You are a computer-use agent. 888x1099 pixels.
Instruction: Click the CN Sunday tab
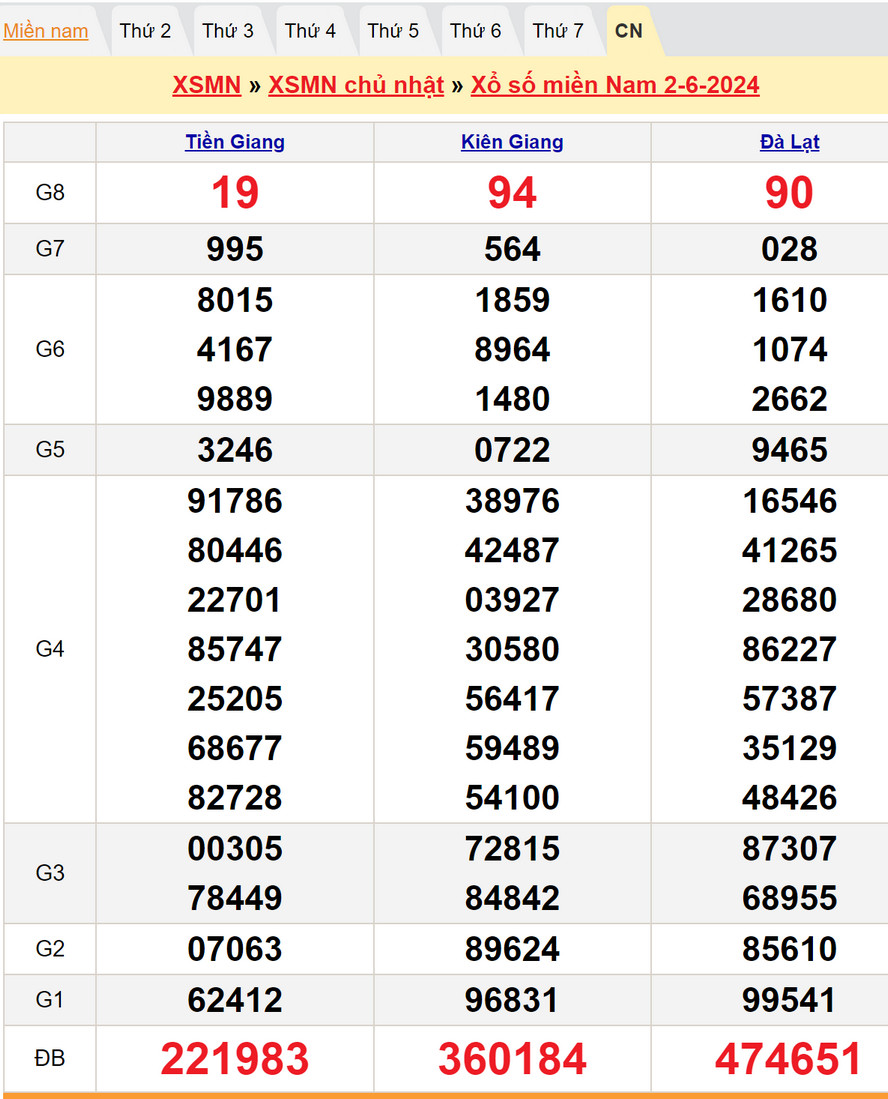point(629,31)
